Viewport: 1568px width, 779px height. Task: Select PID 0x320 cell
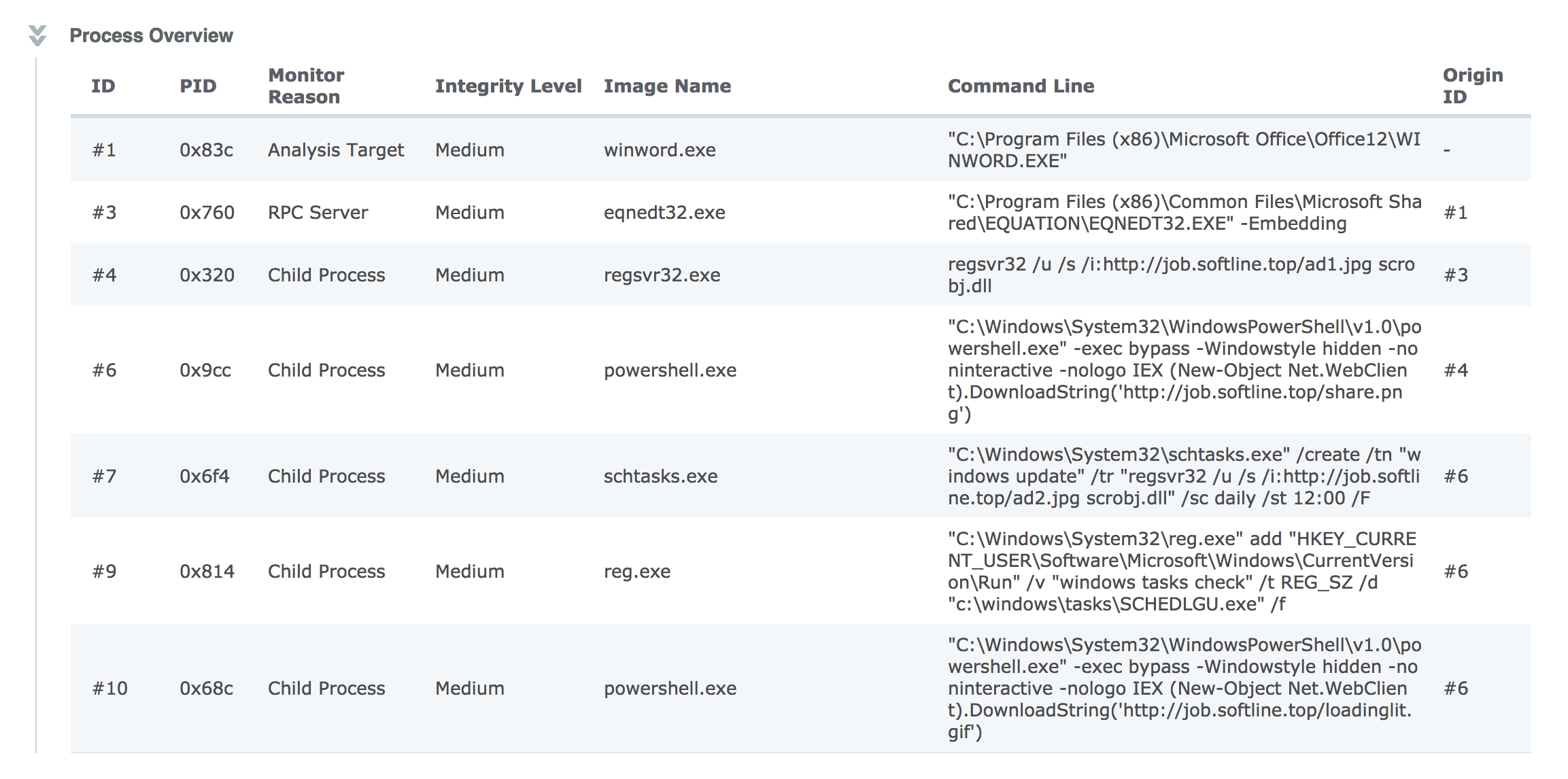click(207, 275)
